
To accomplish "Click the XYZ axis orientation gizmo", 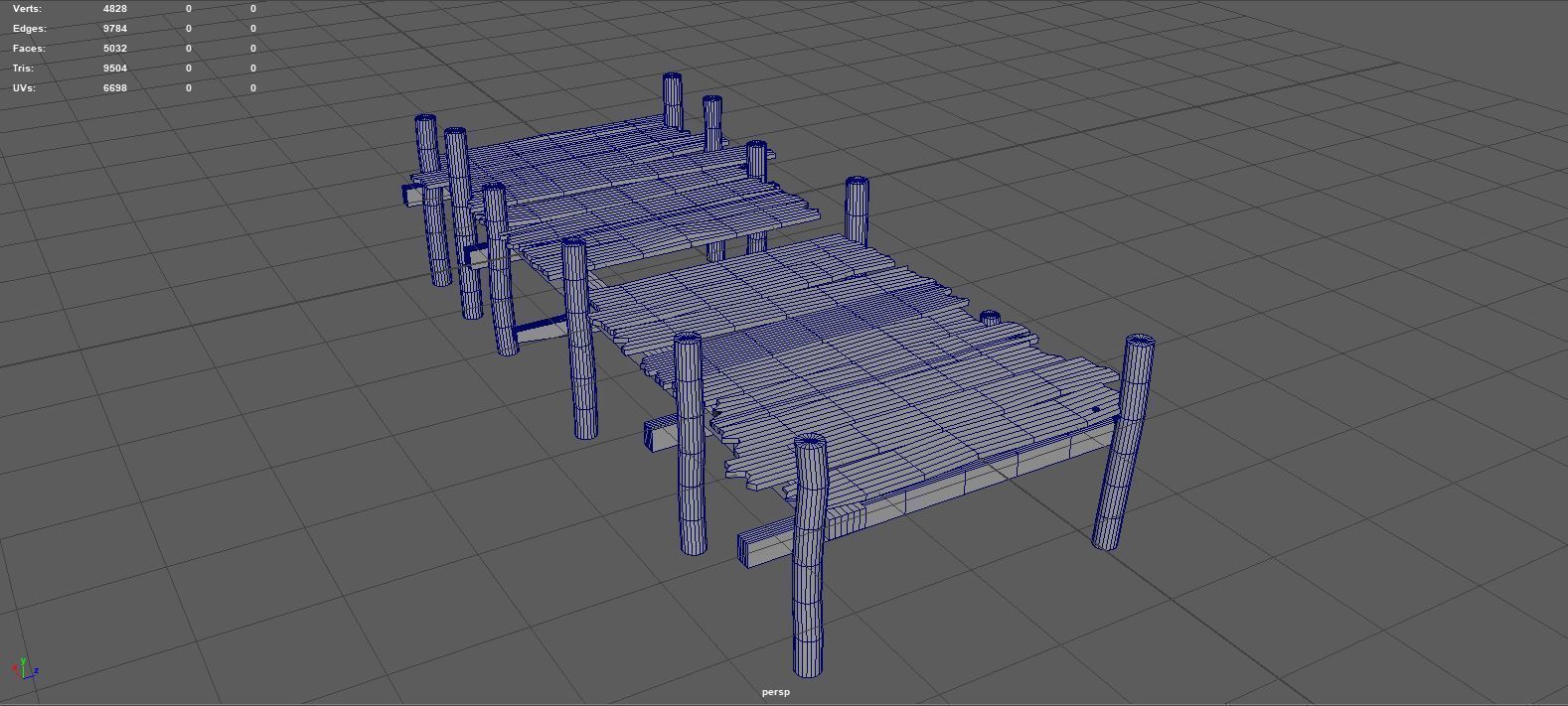I will pos(25,668).
